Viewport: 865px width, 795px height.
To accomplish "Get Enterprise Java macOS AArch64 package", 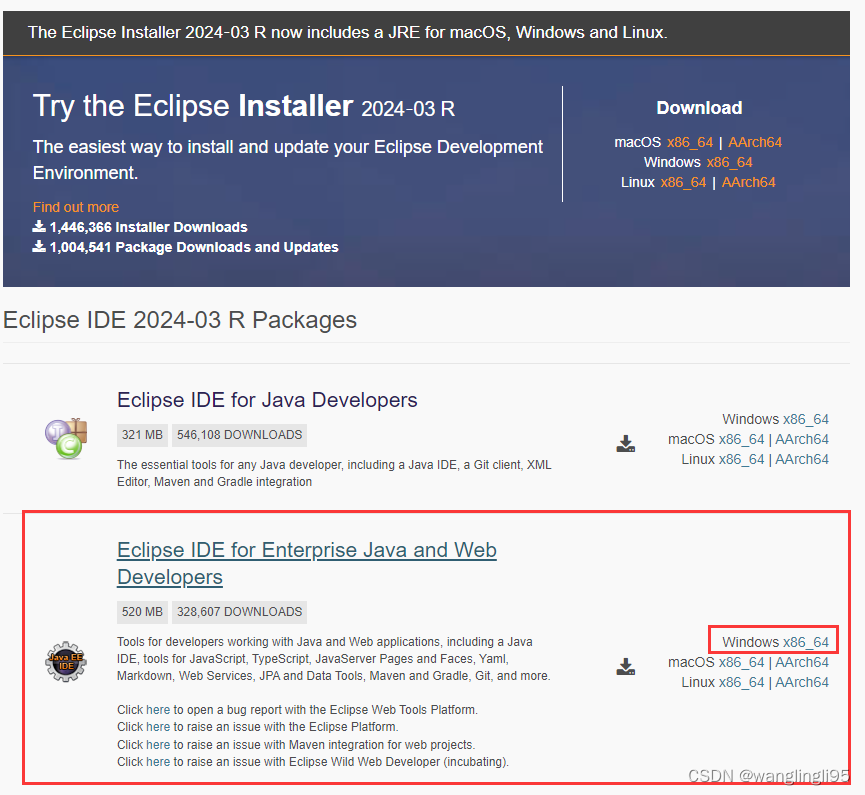I will tap(802, 662).
